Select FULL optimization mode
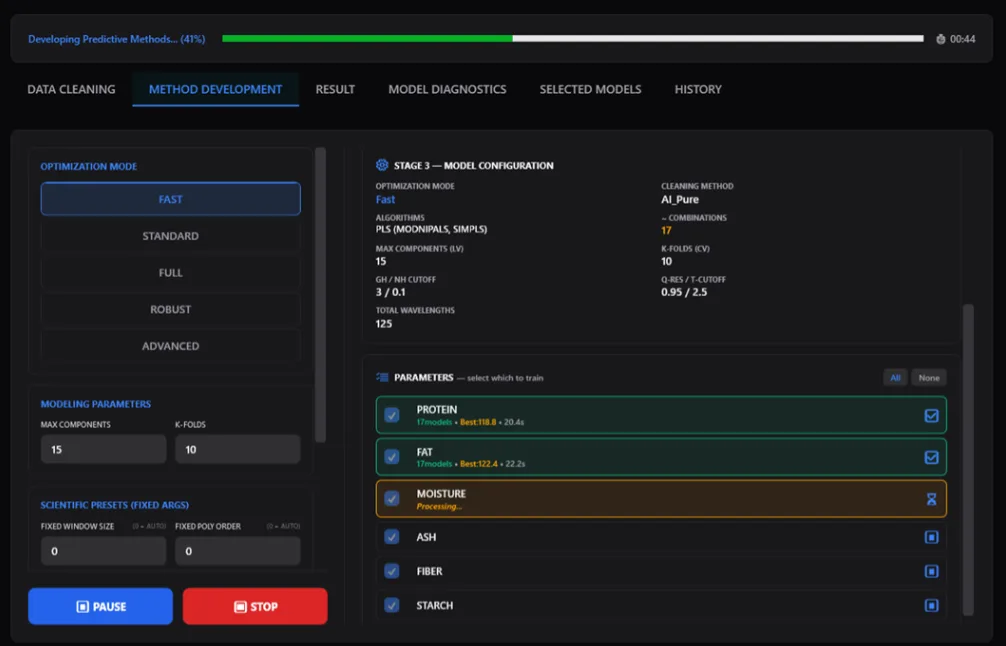The width and height of the screenshot is (1006, 646). (x=171, y=273)
